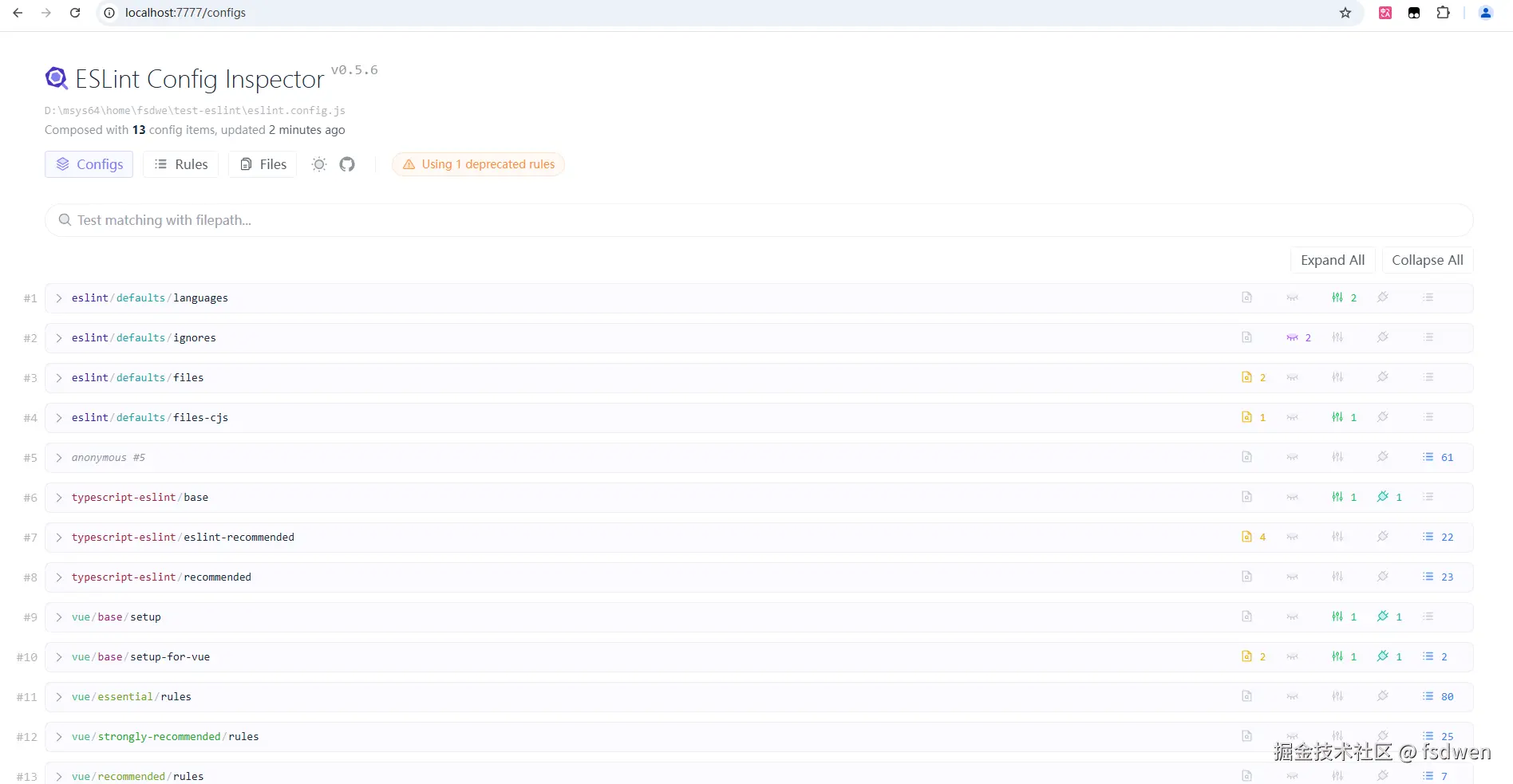The height and width of the screenshot is (784, 1513).
Task: Expand typescript-eslint/recommended config chevron
Action: tap(59, 577)
